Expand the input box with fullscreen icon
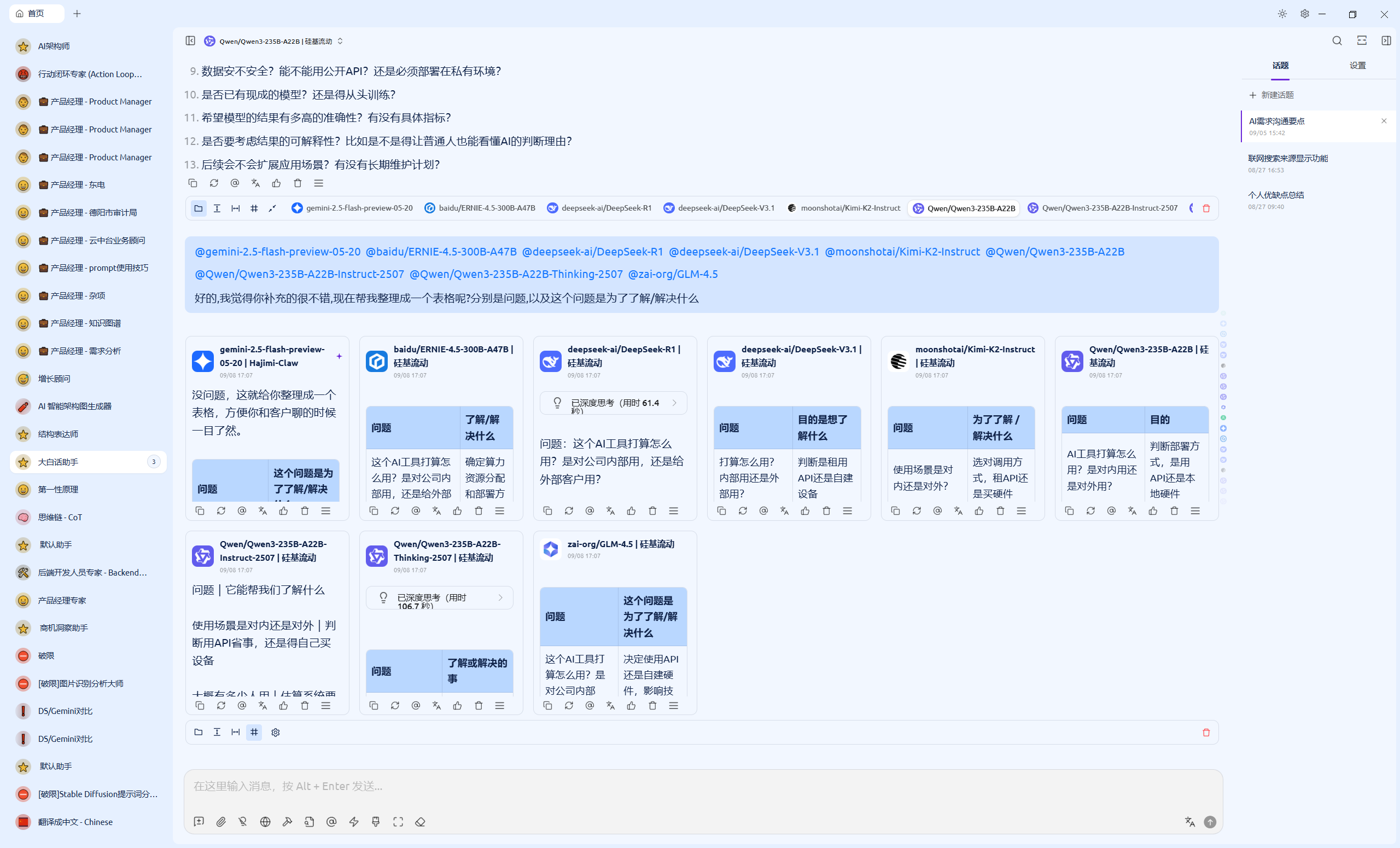The height and width of the screenshot is (848, 1400). point(398,821)
